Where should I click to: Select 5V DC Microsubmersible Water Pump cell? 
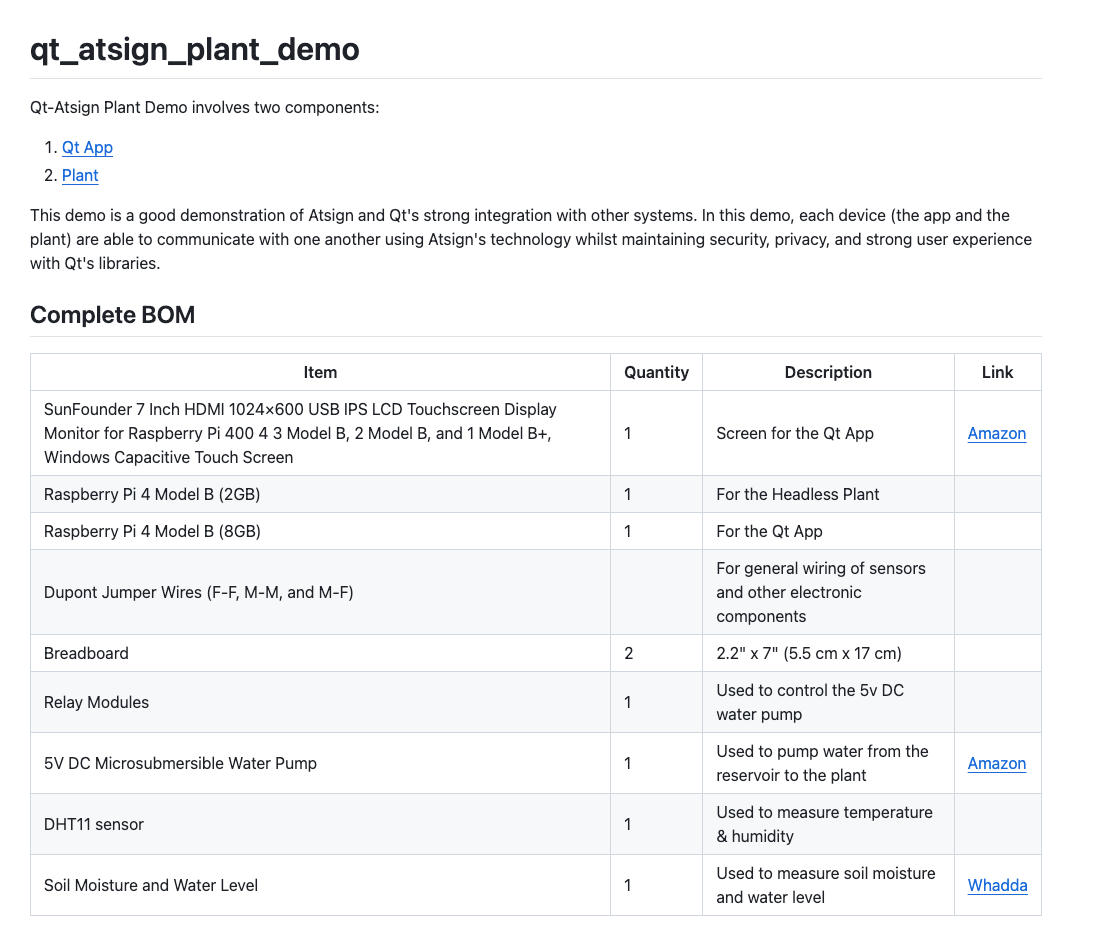pyautogui.click(x=320, y=763)
